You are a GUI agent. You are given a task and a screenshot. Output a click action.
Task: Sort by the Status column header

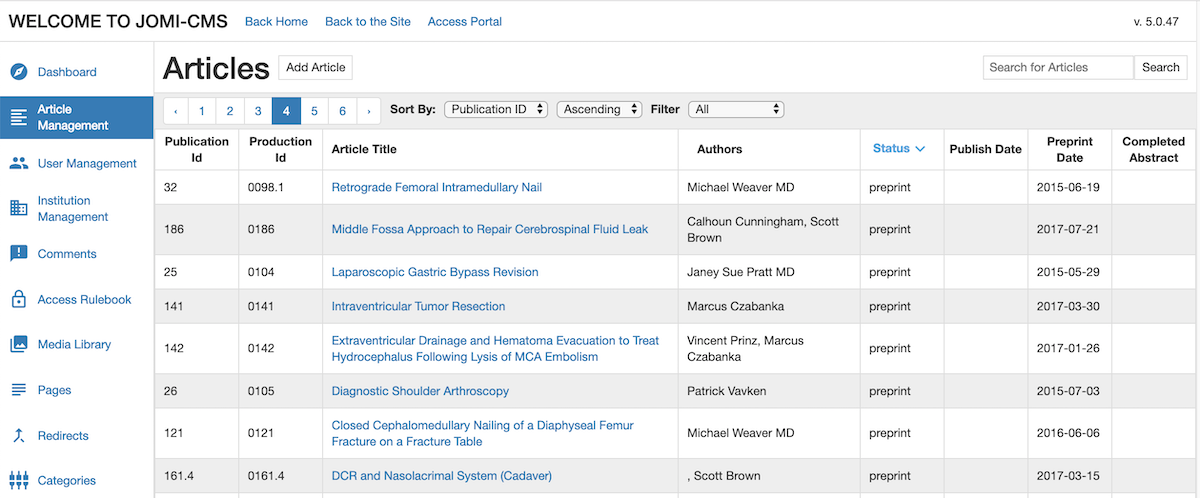[899, 148]
